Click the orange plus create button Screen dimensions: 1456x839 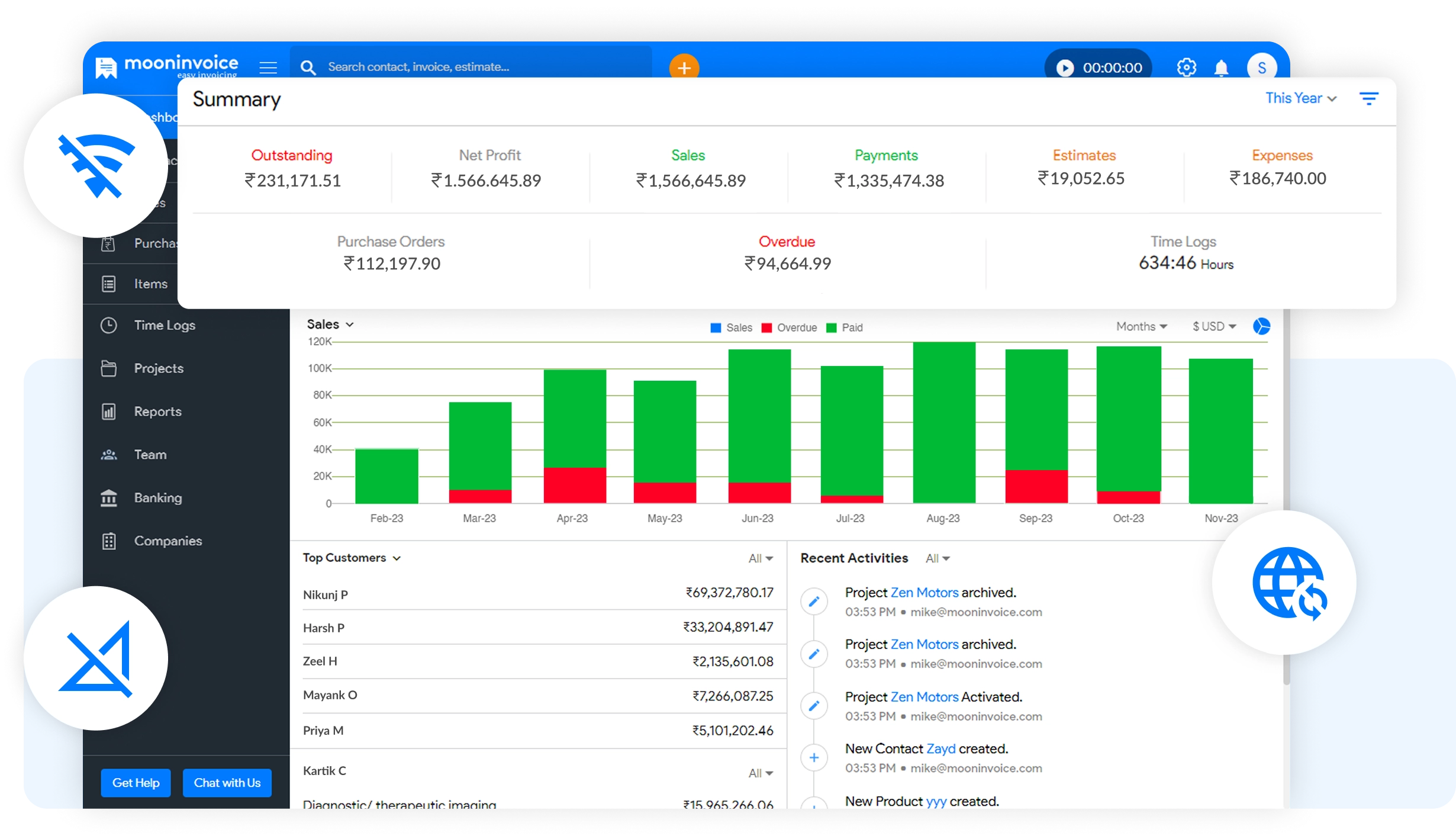click(x=684, y=68)
